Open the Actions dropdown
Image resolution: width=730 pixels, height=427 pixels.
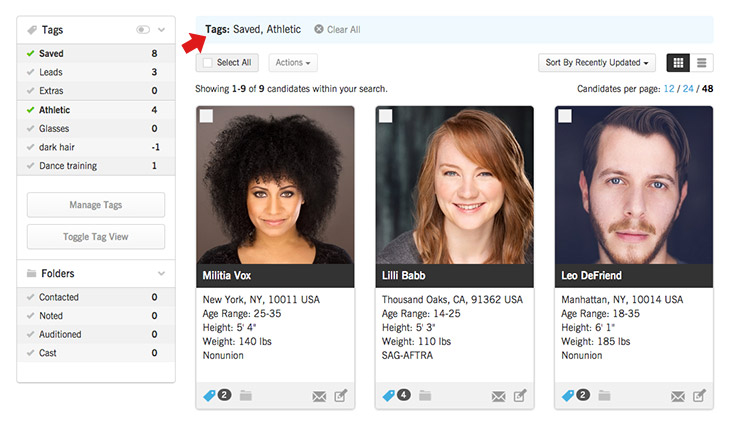tap(293, 63)
